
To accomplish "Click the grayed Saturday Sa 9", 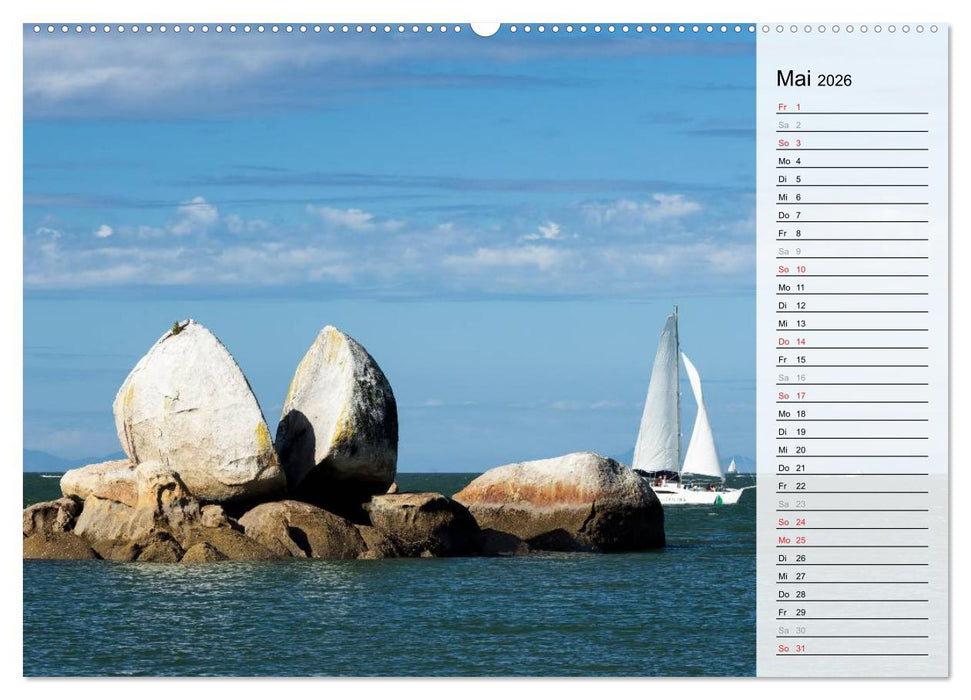I will 790,252.
